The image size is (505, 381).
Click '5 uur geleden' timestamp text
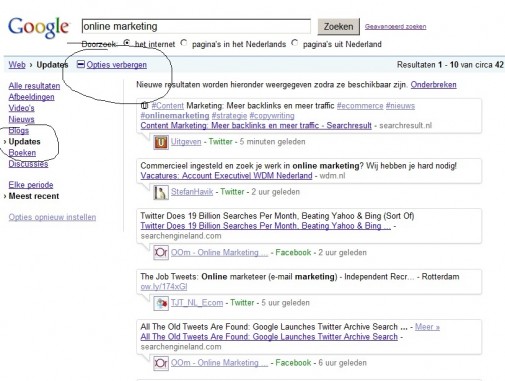pos(285,303)
